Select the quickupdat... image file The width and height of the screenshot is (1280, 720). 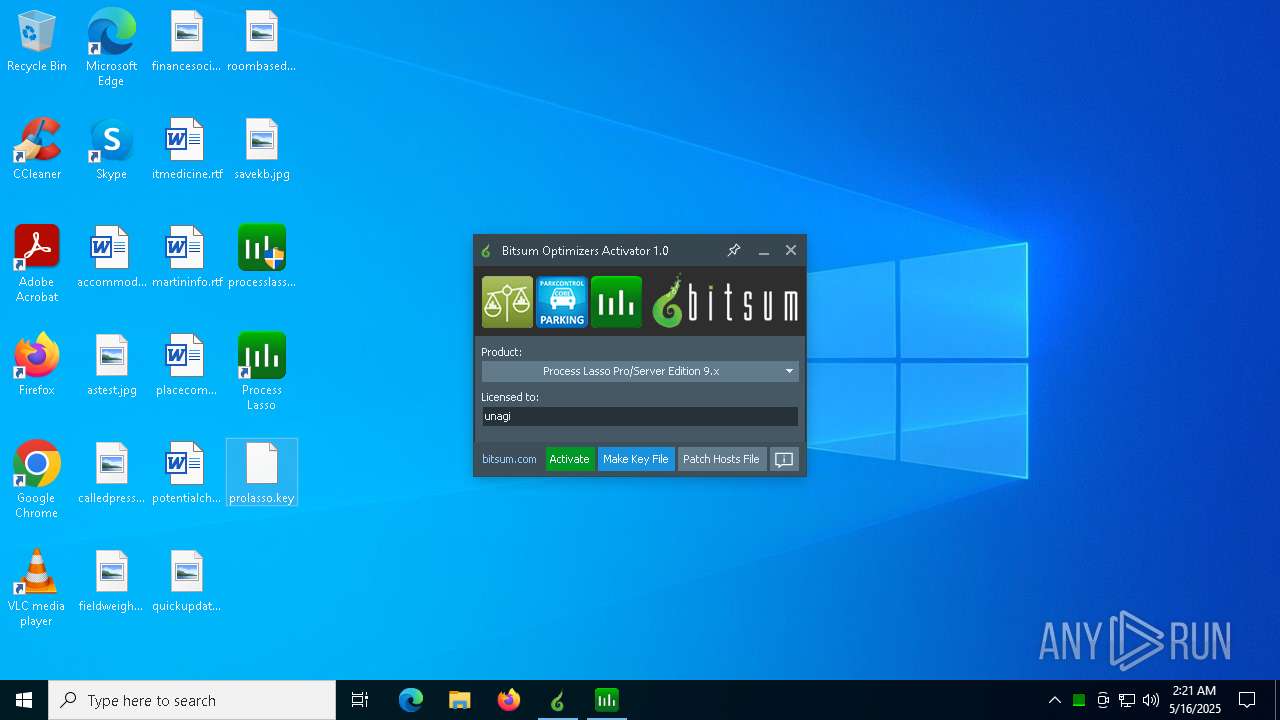pos(187,581)
